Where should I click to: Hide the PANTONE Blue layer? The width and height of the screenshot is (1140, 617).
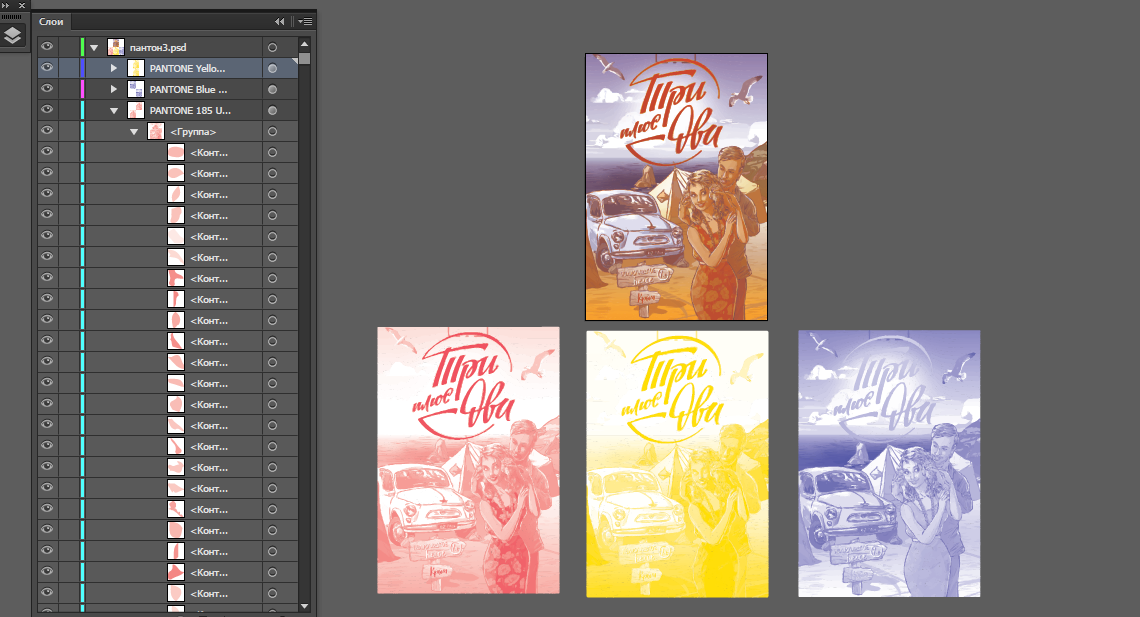47,89
